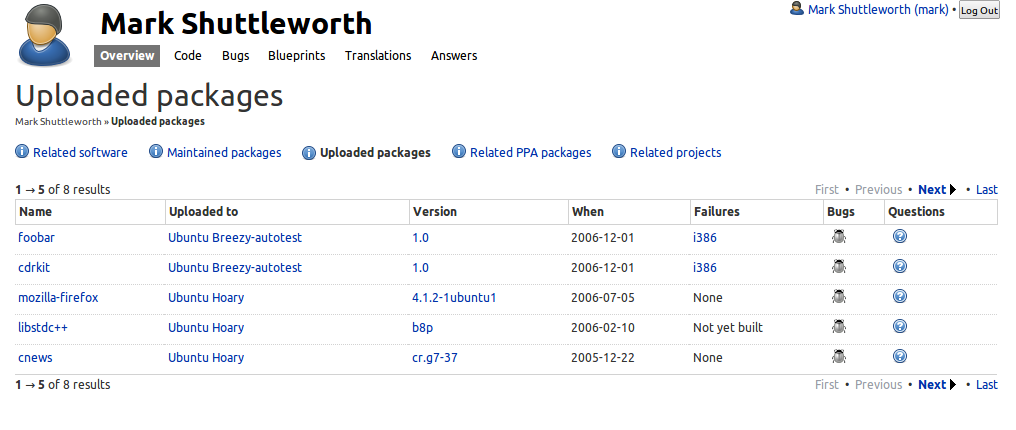The width and height of the screenshot is (1016, 430).
Task: Open questions icon for cdrkit row
Action: pyautogui.click(x=900, y=268)
